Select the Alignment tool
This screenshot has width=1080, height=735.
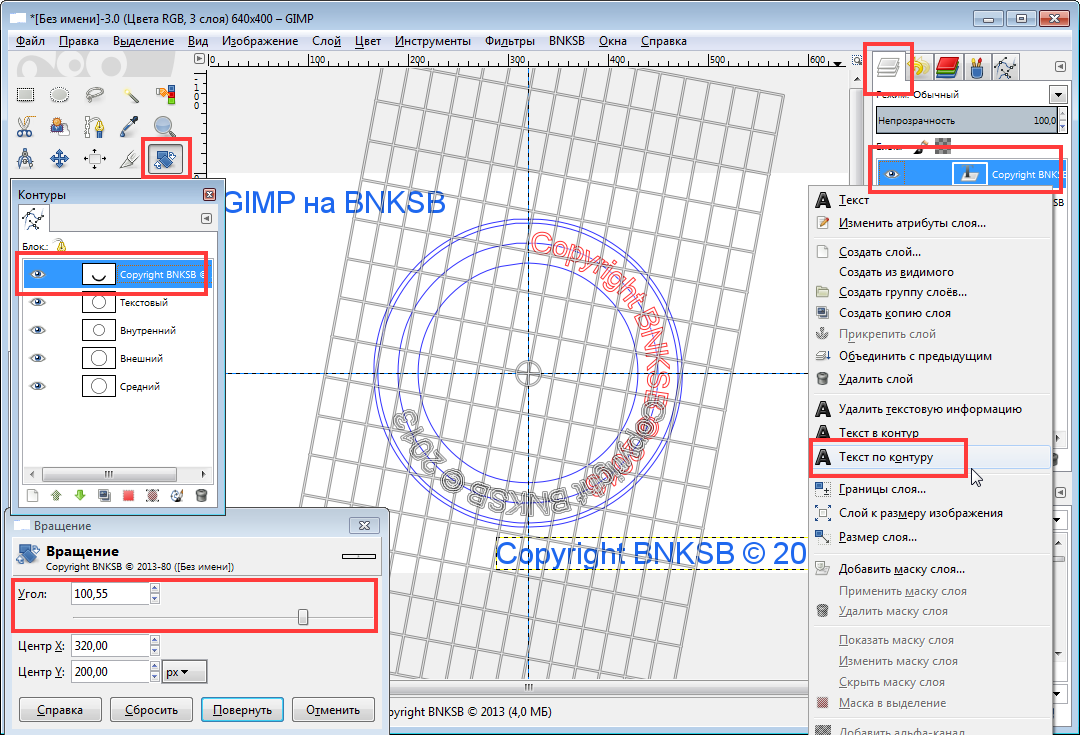tap(95, 159)
